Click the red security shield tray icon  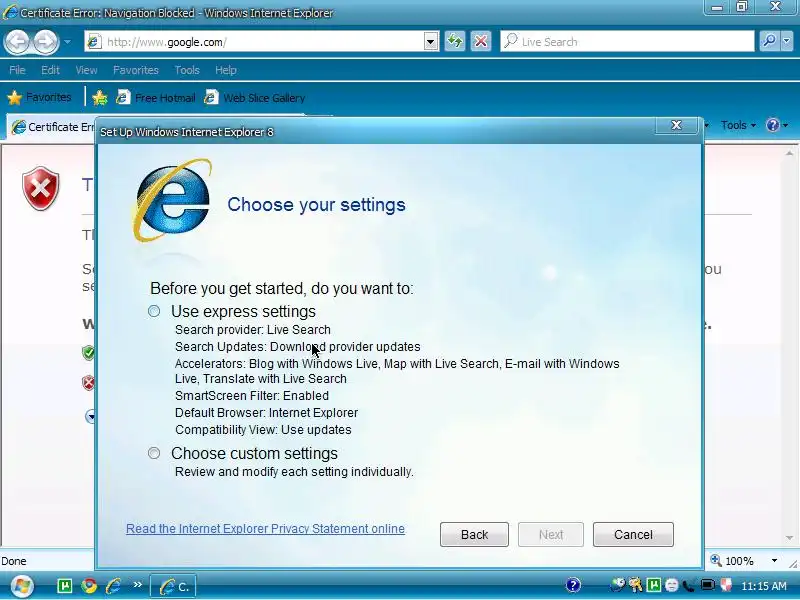[x=726, y=585]
